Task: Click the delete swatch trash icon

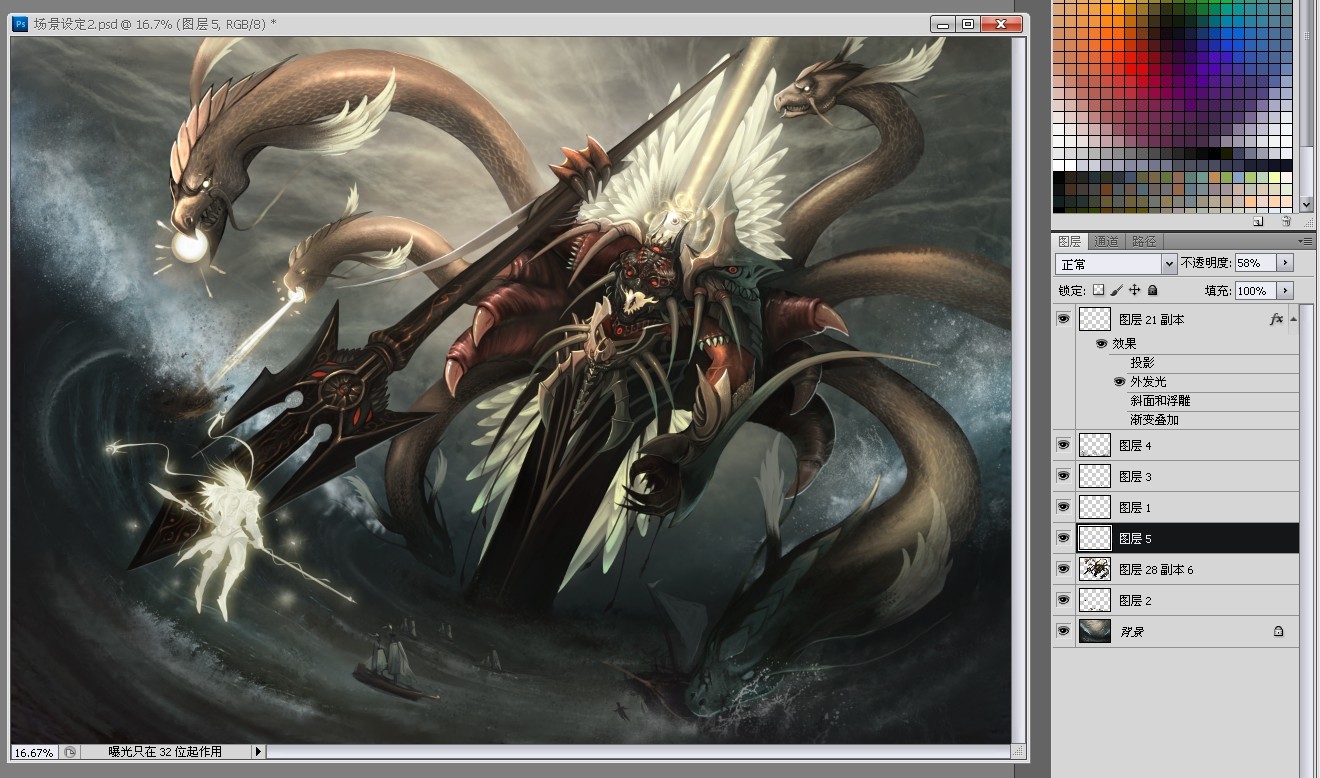Action: 1286,221
